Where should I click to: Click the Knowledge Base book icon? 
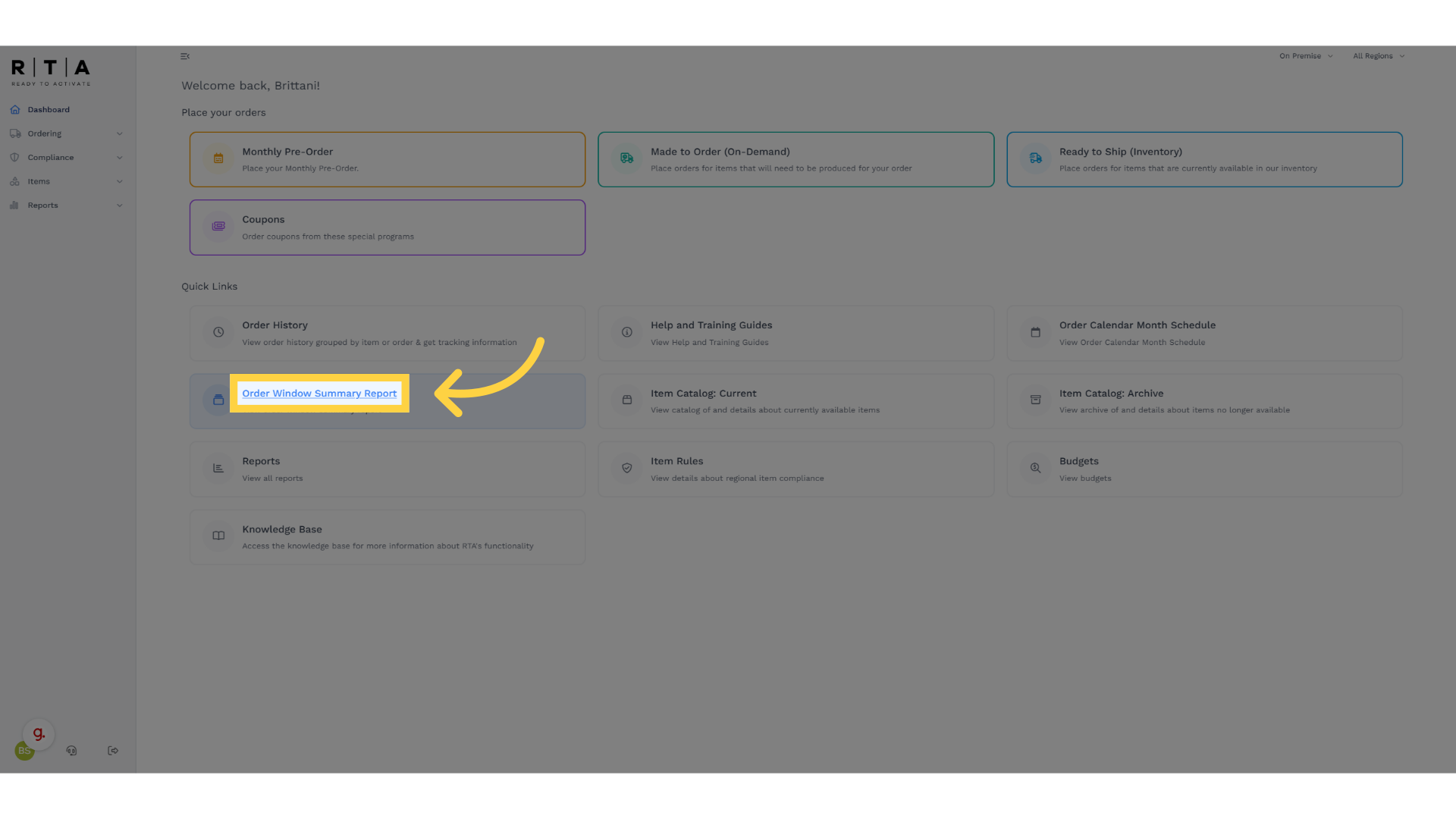pos(218,535)
